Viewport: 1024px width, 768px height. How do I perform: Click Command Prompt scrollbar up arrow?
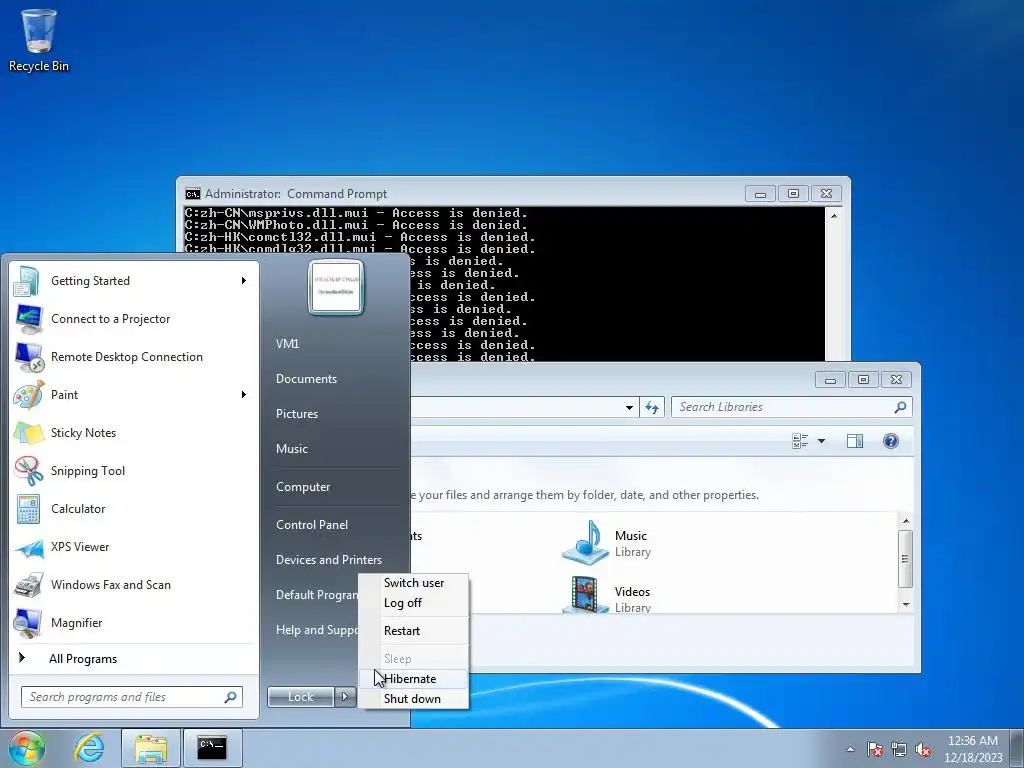(834, 215)
